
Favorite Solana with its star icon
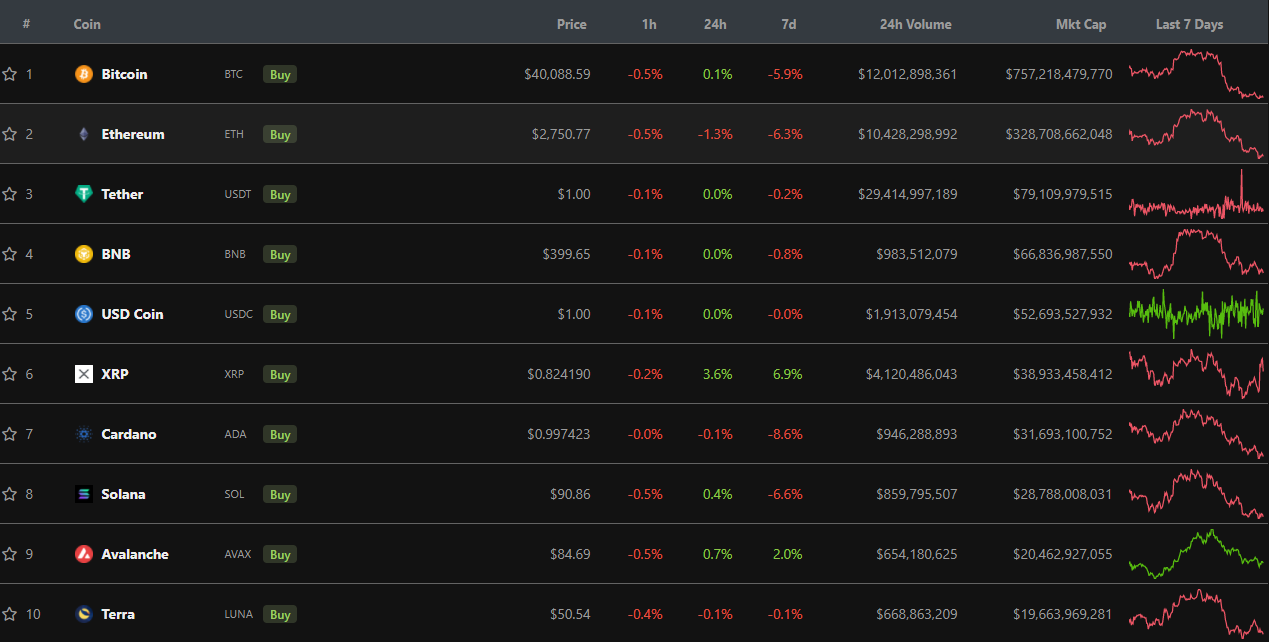coord(10,494)
